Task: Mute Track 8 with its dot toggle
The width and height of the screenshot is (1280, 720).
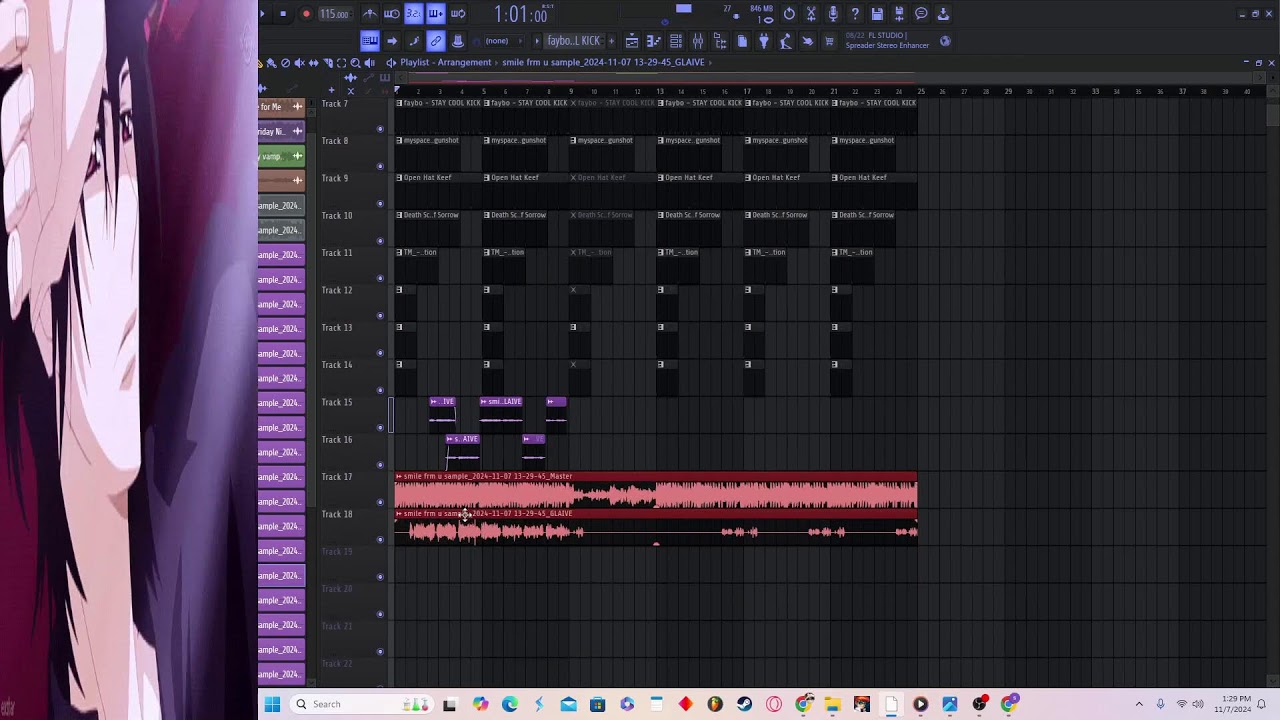Action: tap(380, 166)
